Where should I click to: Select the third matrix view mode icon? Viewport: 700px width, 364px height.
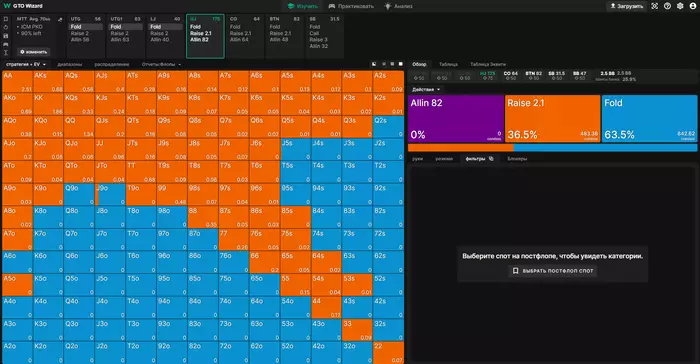392,64
